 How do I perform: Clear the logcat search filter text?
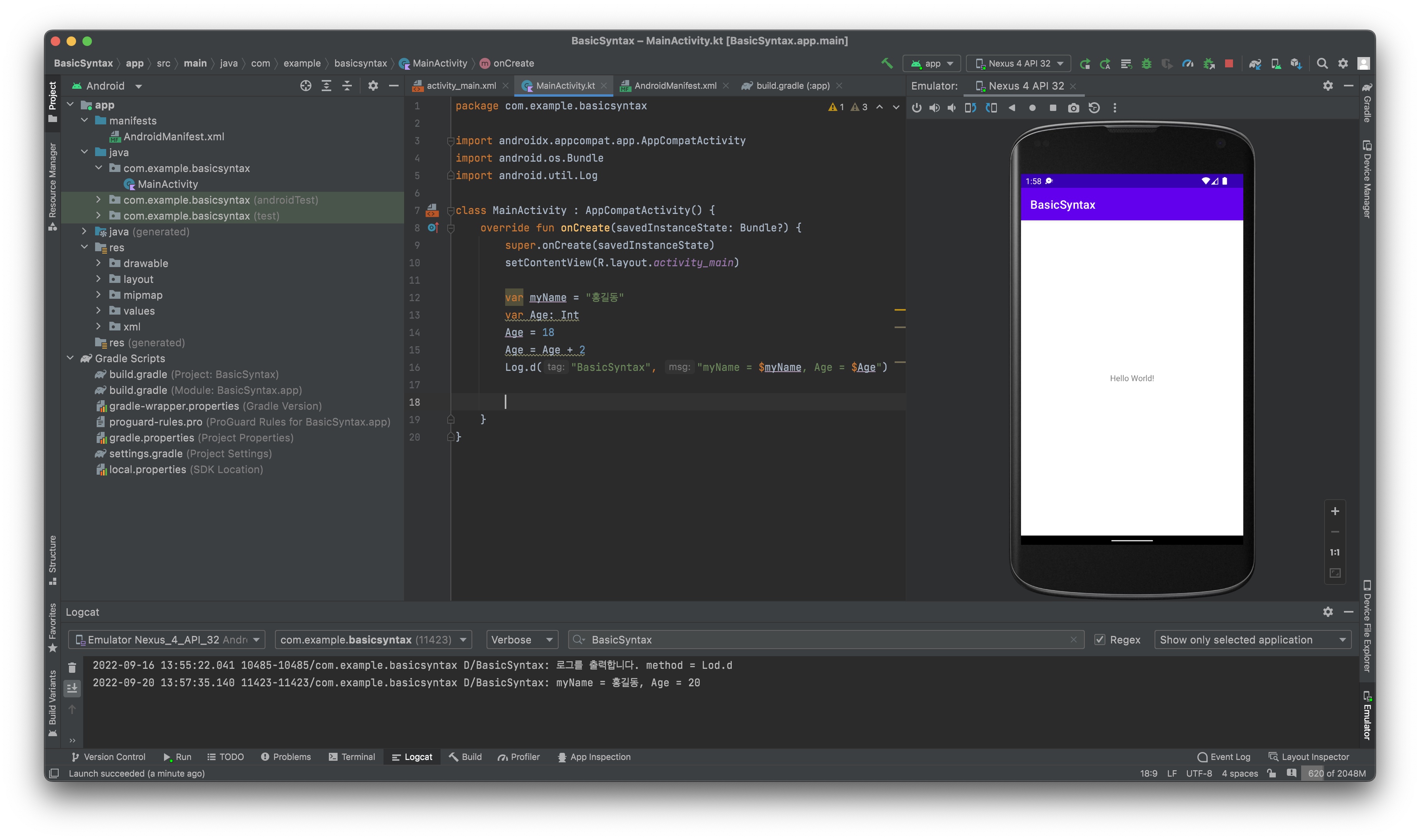[x=1073, y=640]
